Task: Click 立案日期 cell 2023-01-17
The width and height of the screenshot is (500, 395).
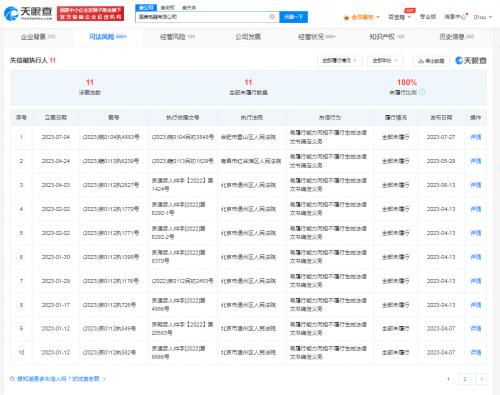Action: [56, 305]
